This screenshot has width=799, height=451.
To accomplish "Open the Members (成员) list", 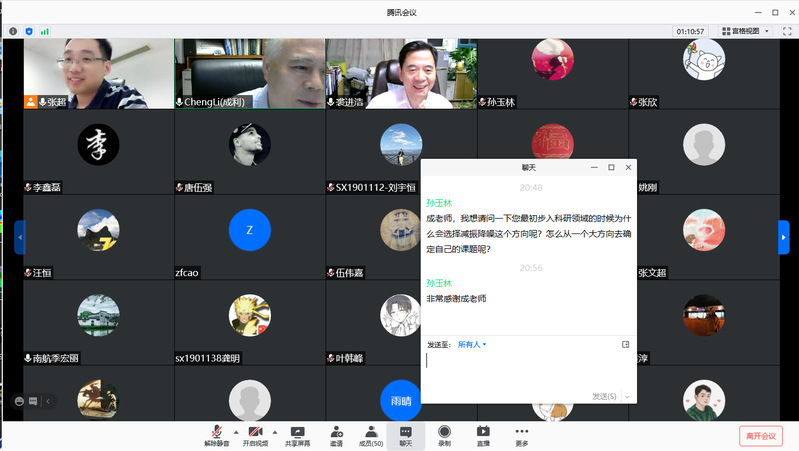I will pyautogui.click(x=370, y=434).
